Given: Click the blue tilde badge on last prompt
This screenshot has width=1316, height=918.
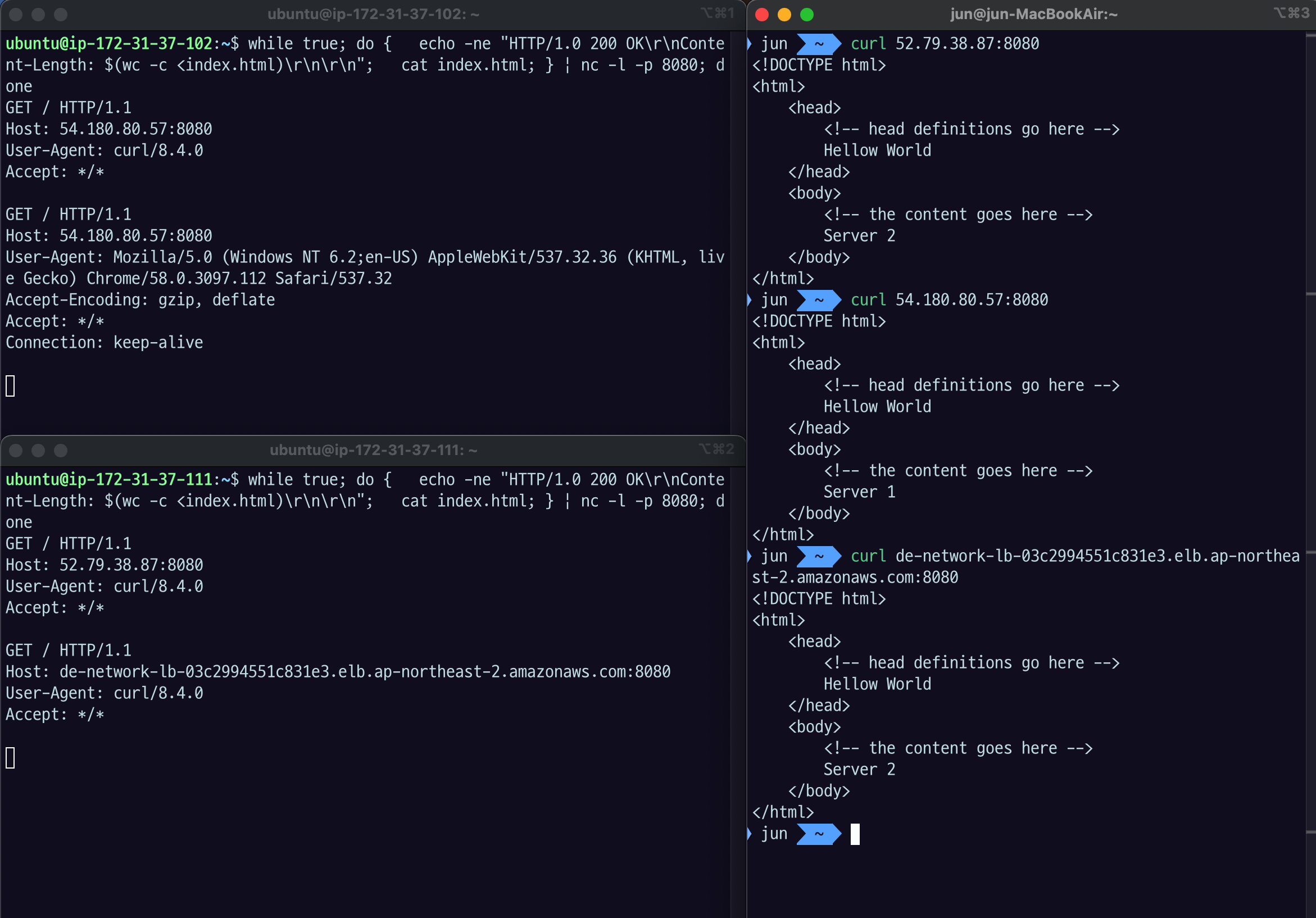Looking at the screenshot, I should tap(819, 834).
